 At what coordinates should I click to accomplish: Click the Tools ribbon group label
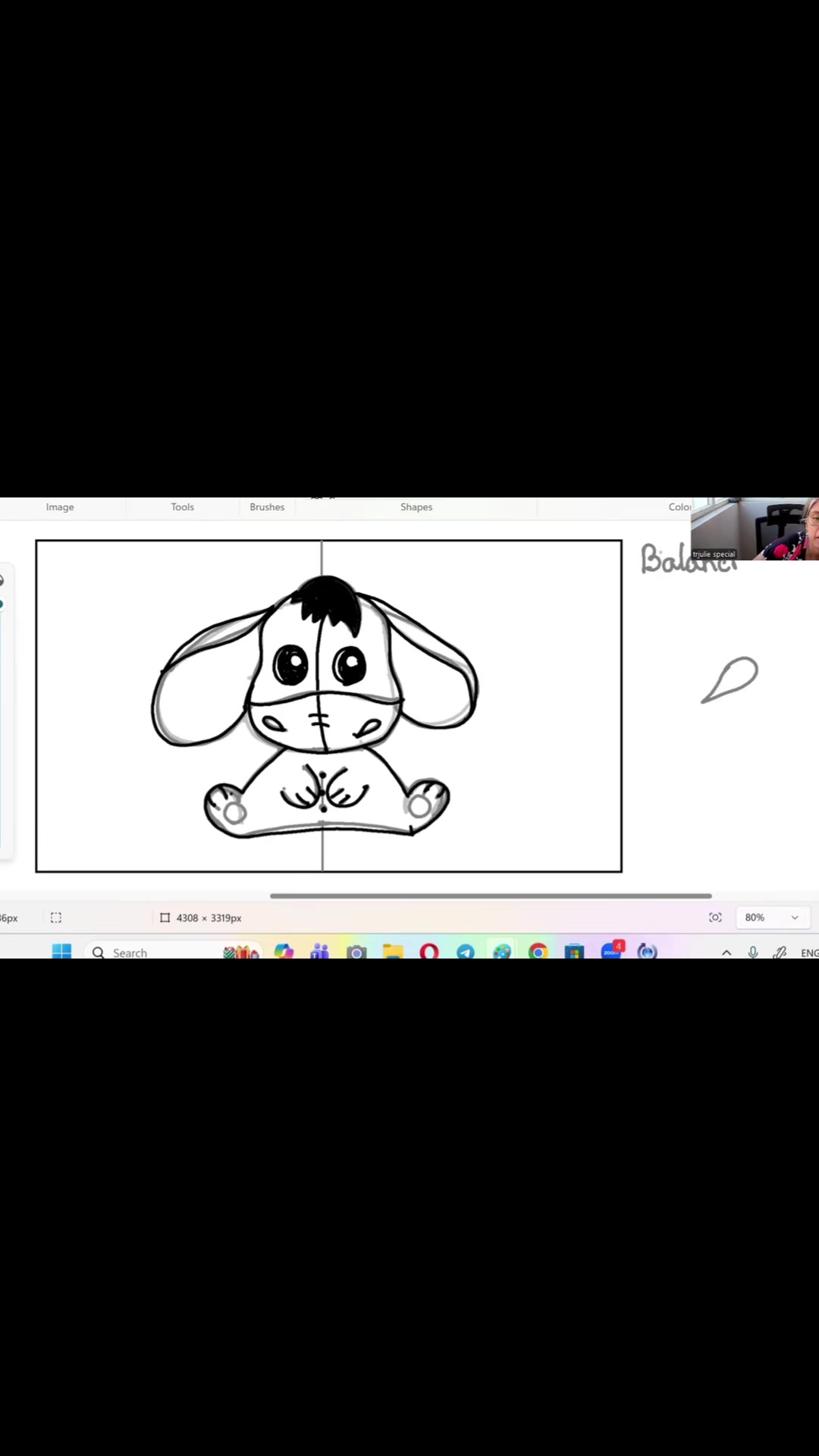pyautogui.click(x=182, y=507)
